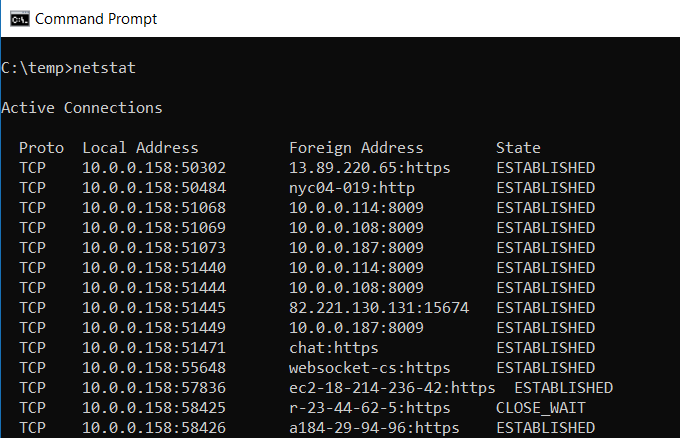
Task: Click the Active Connections heading
Action: coord(82,108)
